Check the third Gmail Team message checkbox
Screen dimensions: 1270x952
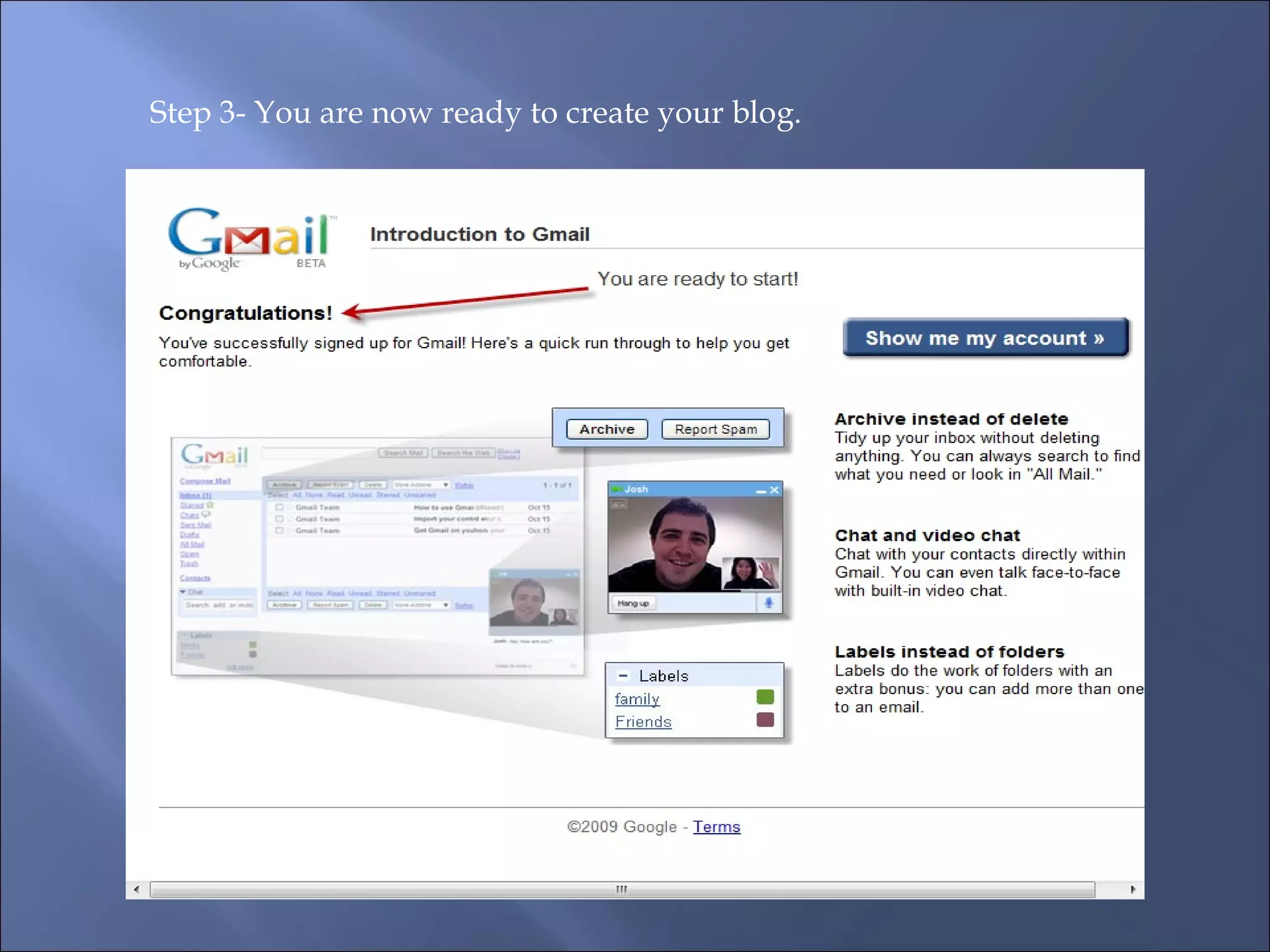[279, 531]
